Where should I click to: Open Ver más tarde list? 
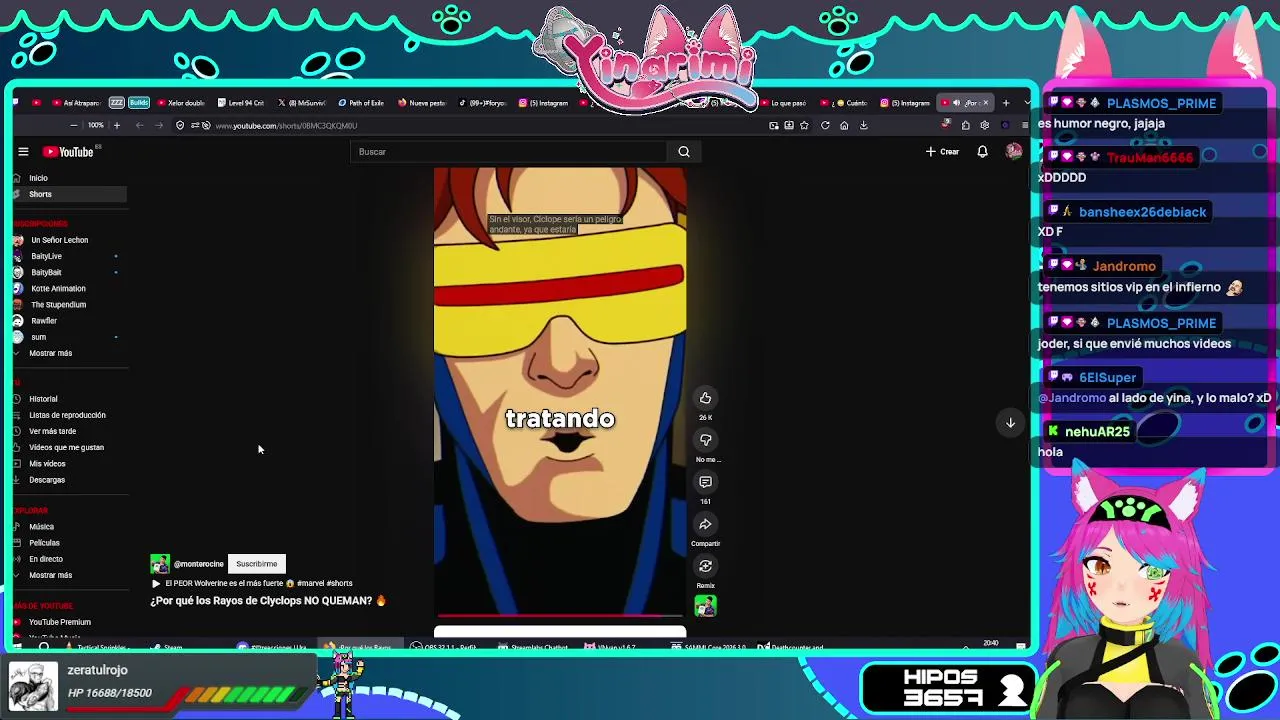52,431
